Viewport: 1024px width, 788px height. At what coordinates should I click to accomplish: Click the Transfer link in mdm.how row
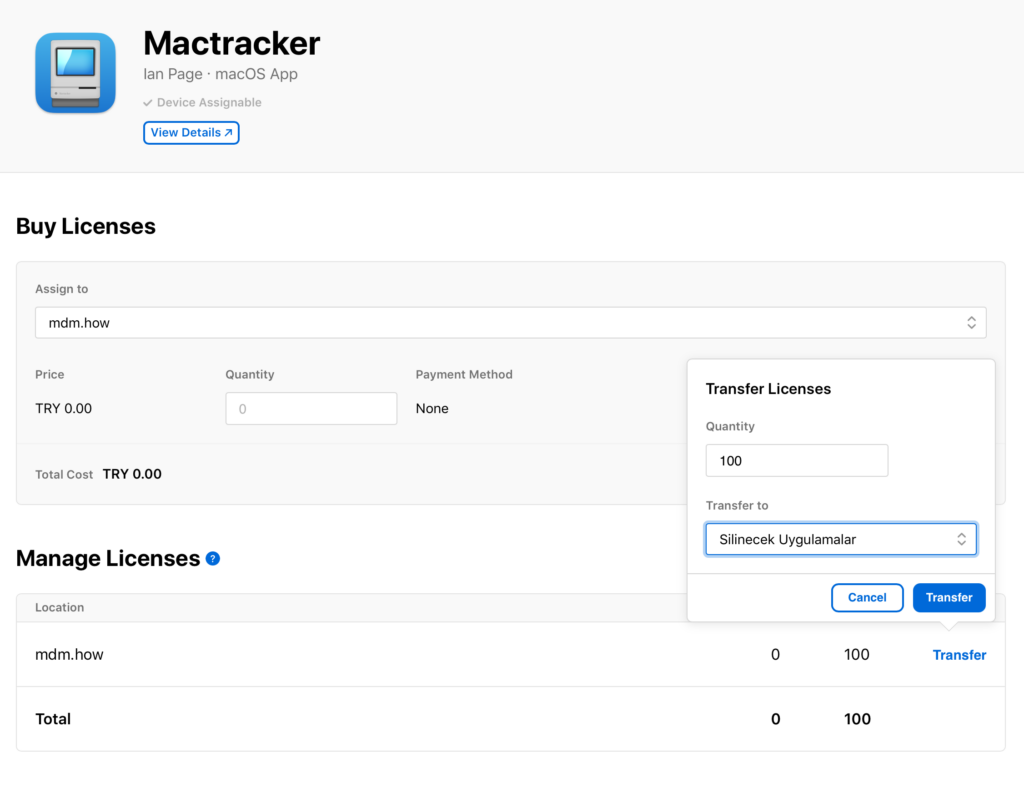pos(959,655)
